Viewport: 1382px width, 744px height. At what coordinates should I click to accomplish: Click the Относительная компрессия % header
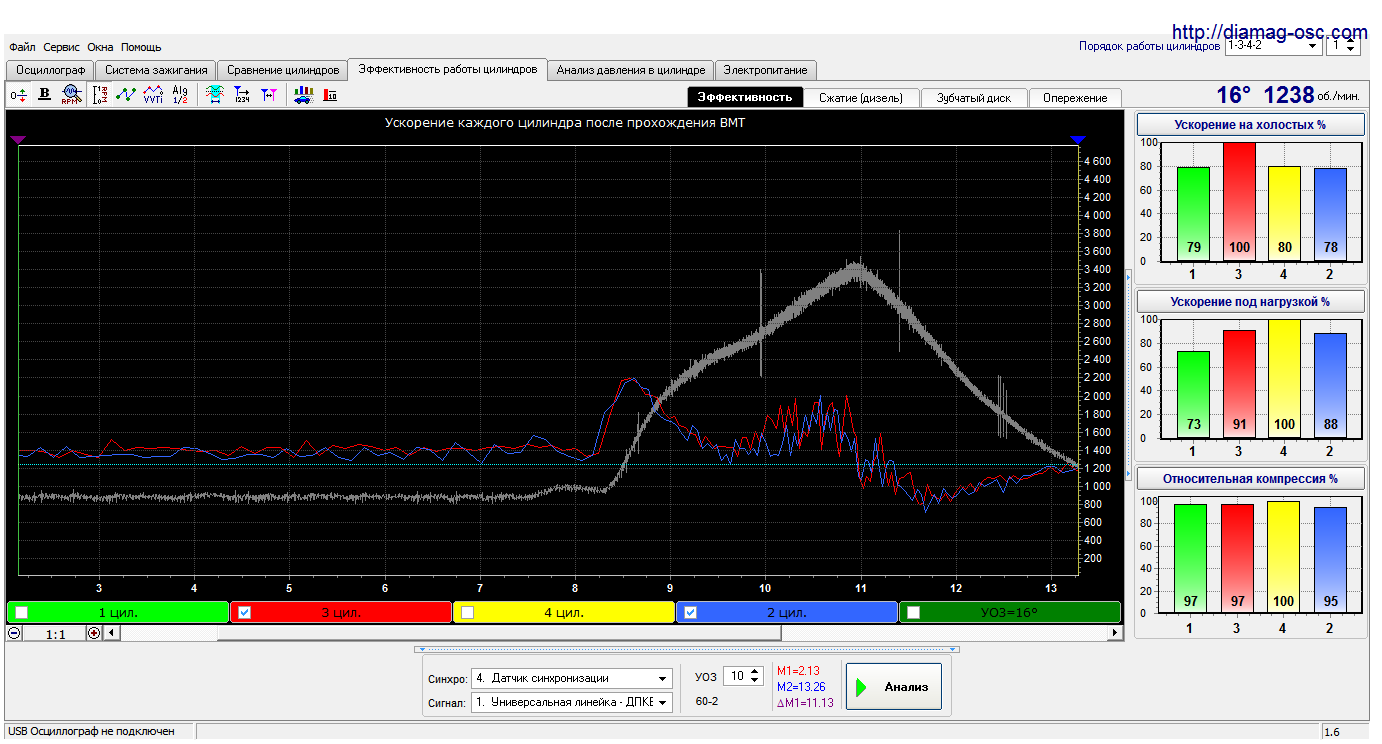[x=1250, y=479]
